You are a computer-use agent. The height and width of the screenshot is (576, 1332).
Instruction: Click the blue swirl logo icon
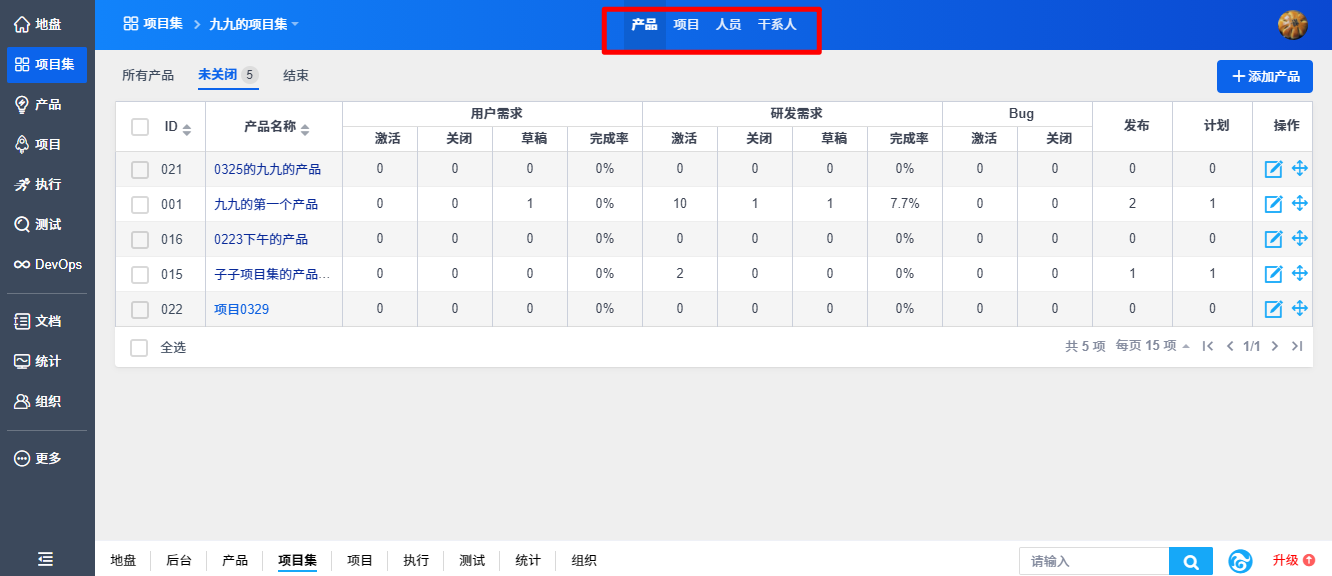[x=1241, y=562]
